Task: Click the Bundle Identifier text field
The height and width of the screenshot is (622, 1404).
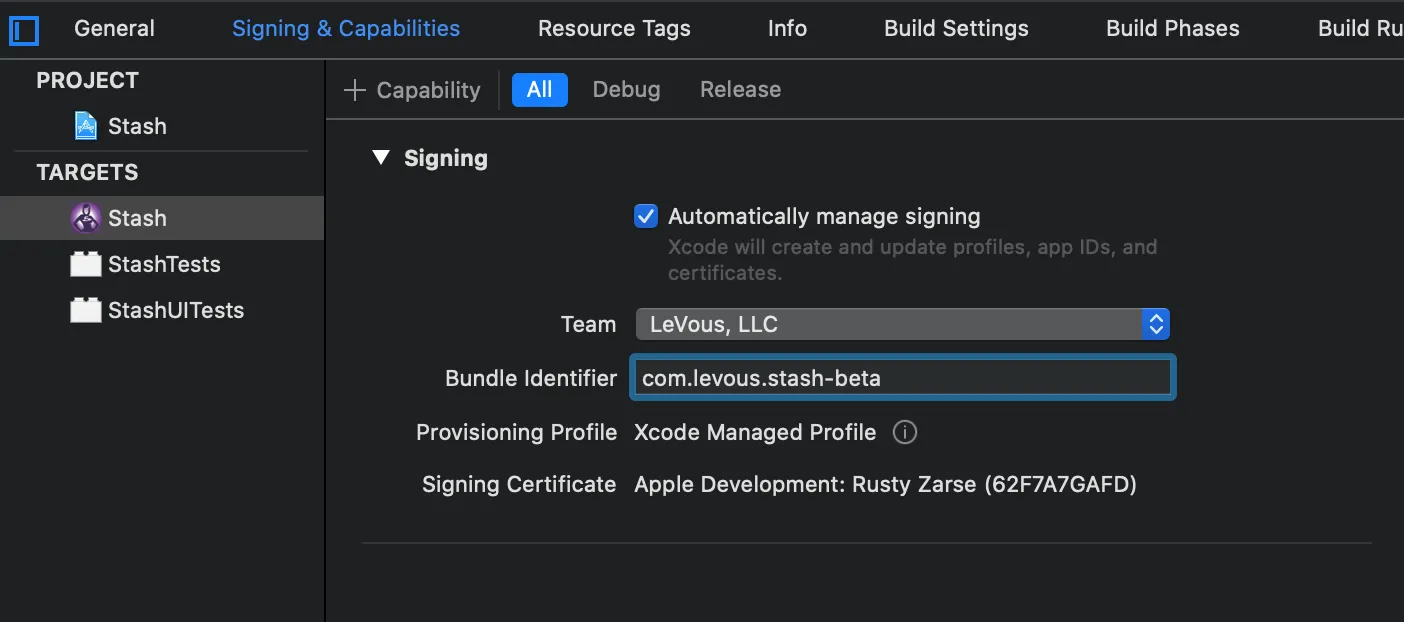Action: pyautogui.click(x=902, y=378)
